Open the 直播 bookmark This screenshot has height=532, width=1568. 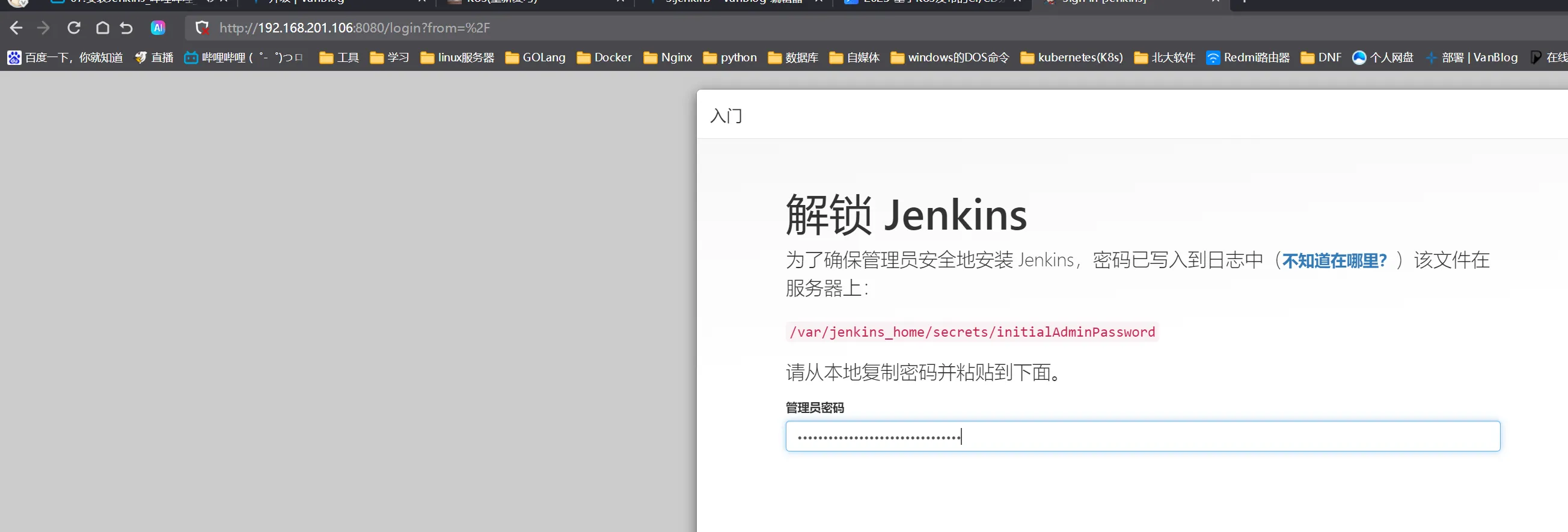(154, 58)
